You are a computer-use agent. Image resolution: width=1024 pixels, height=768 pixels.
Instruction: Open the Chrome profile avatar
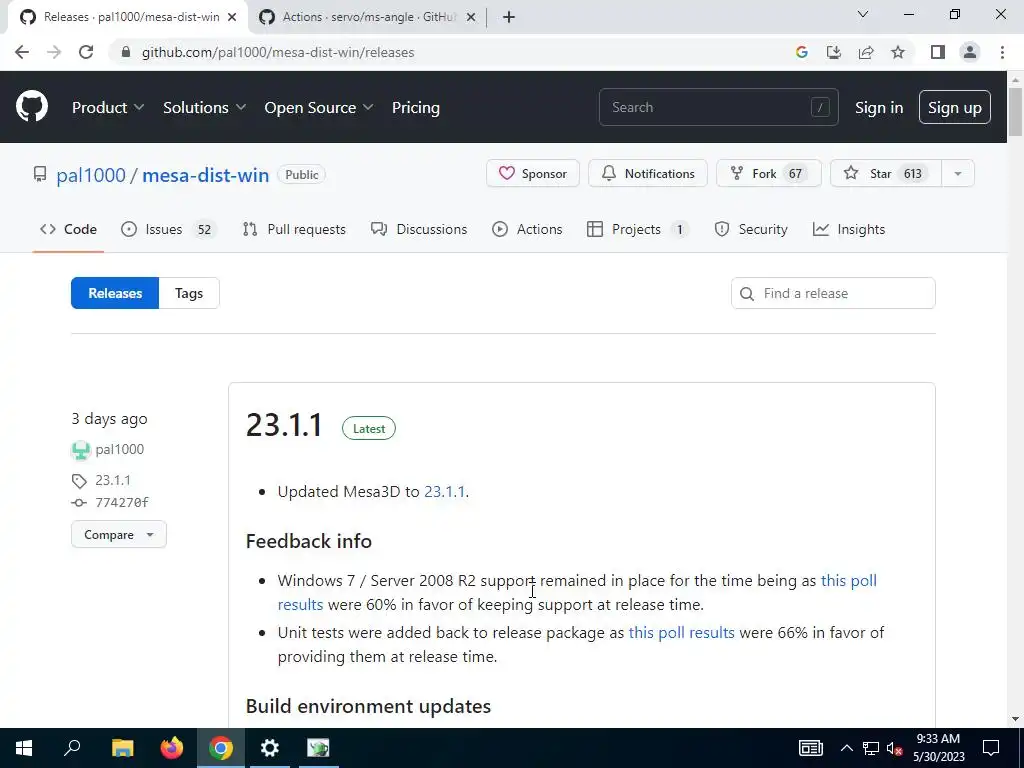[970, 52]
